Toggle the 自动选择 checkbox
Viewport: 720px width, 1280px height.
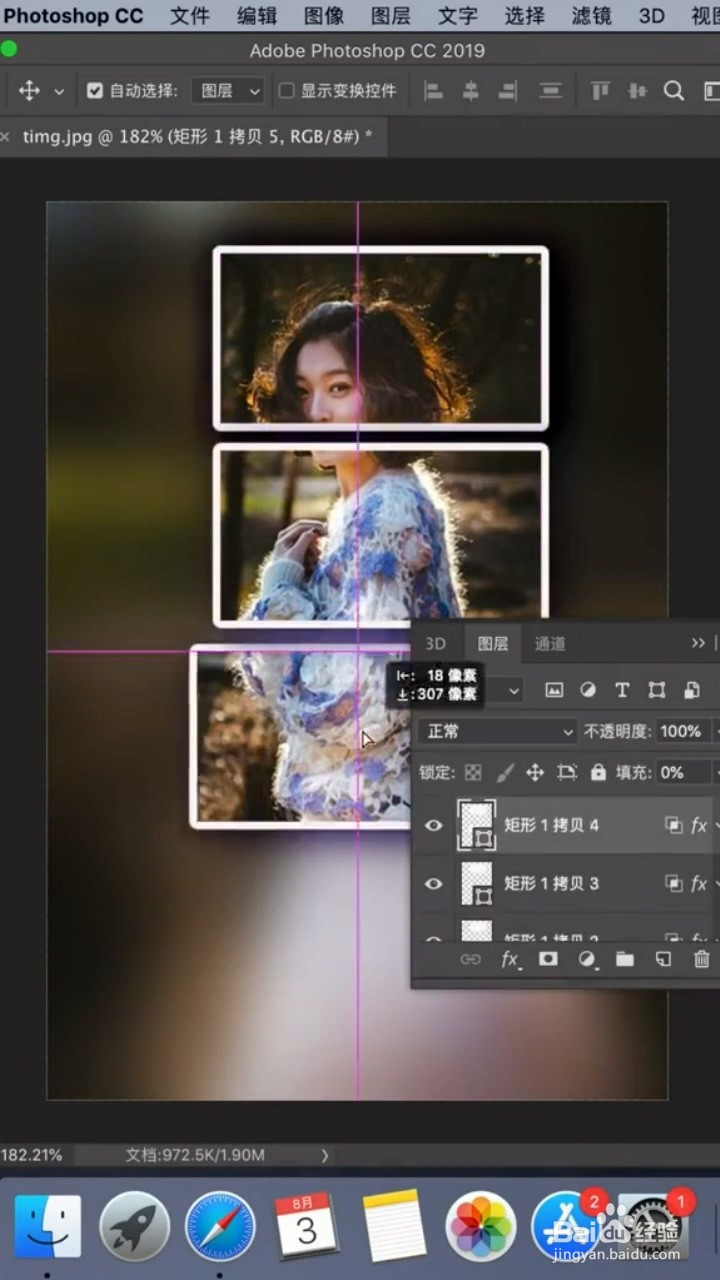(95, 91)
